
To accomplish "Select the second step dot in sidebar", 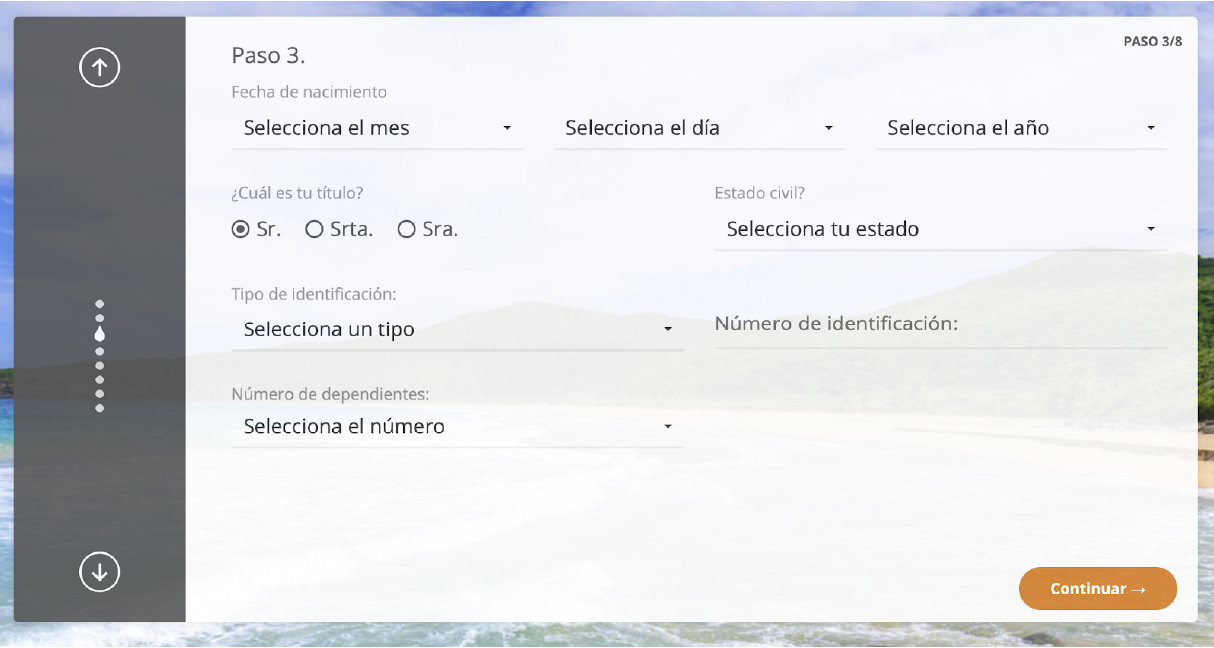I will pyautogui.click(x=99, y=317).
